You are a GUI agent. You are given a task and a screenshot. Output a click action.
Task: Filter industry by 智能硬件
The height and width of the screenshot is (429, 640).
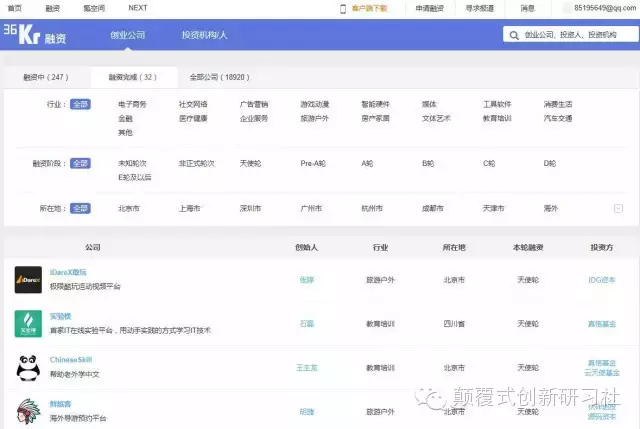click(376, 104)
